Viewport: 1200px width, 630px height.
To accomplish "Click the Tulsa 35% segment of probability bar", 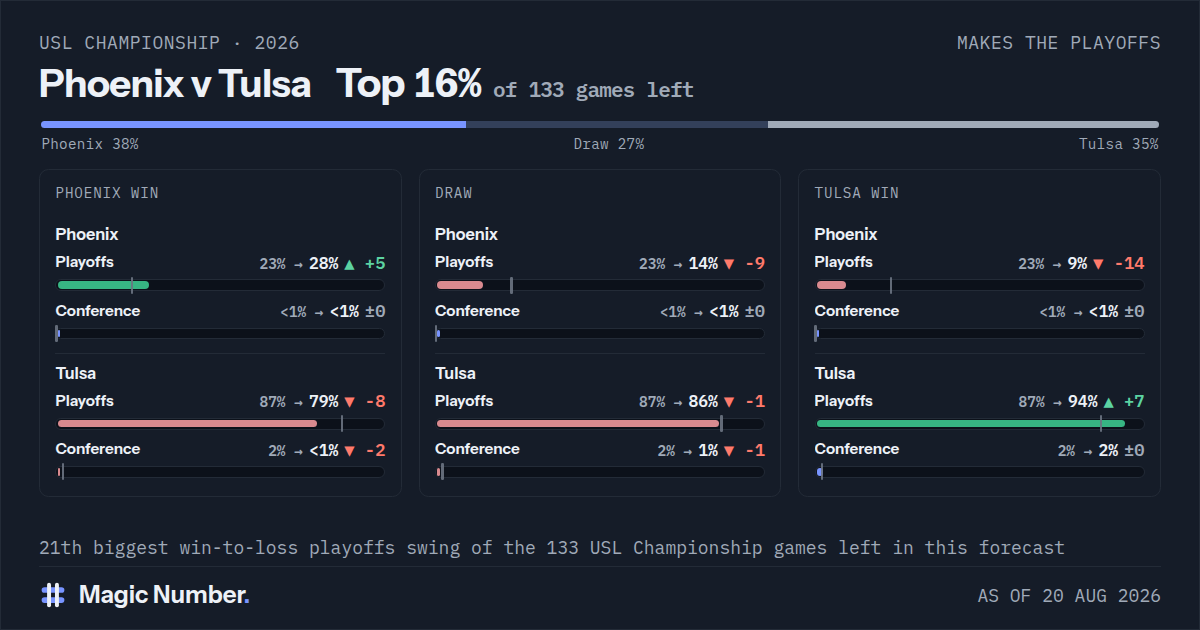I will pos(963,125).
